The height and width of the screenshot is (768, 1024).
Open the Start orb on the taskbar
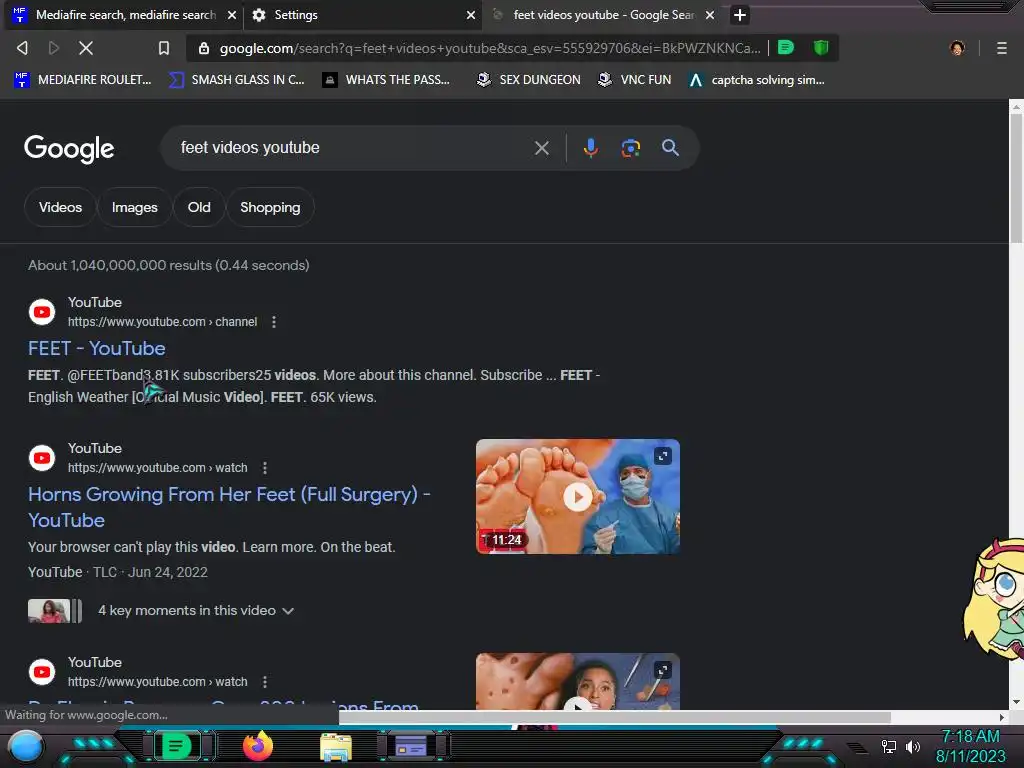[x=25, y=746]
